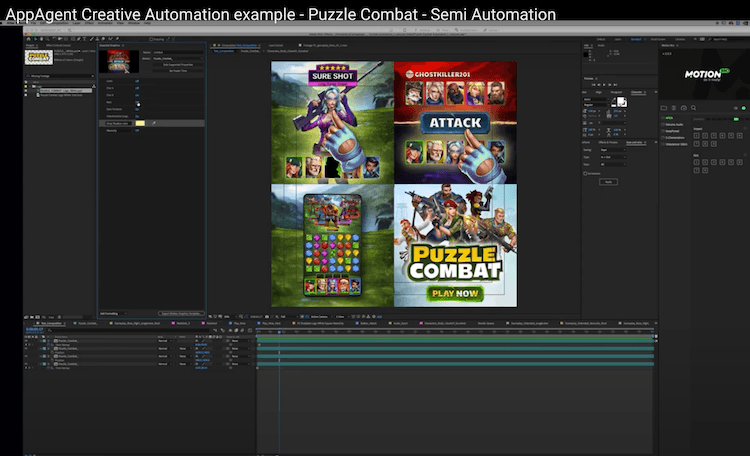
Task: Select the Eraser tool
Action: point(103,39)
